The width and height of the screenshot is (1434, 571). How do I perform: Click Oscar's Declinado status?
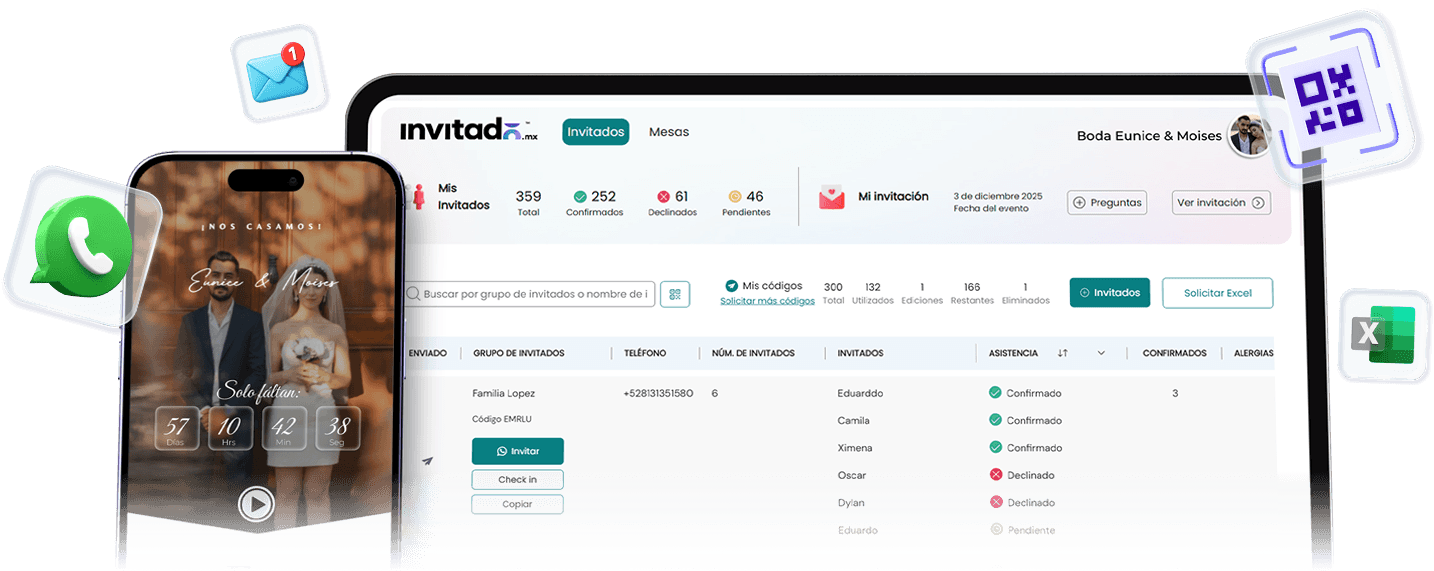(x=1022, y=475)
